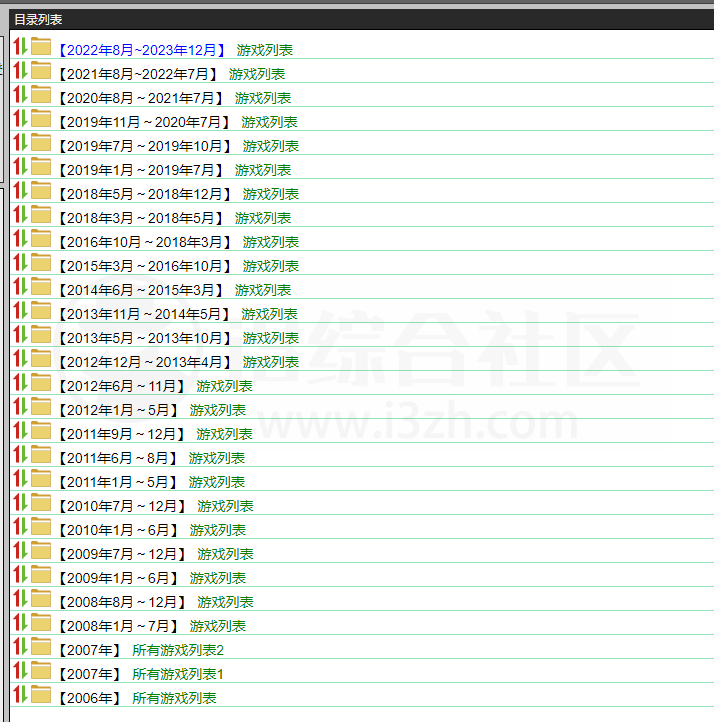The height and width of the screenshot is (722, 714).
Task: Open 【2020年8月～2021年7月】游戏列表 link
Action: (x=175, y=98)
